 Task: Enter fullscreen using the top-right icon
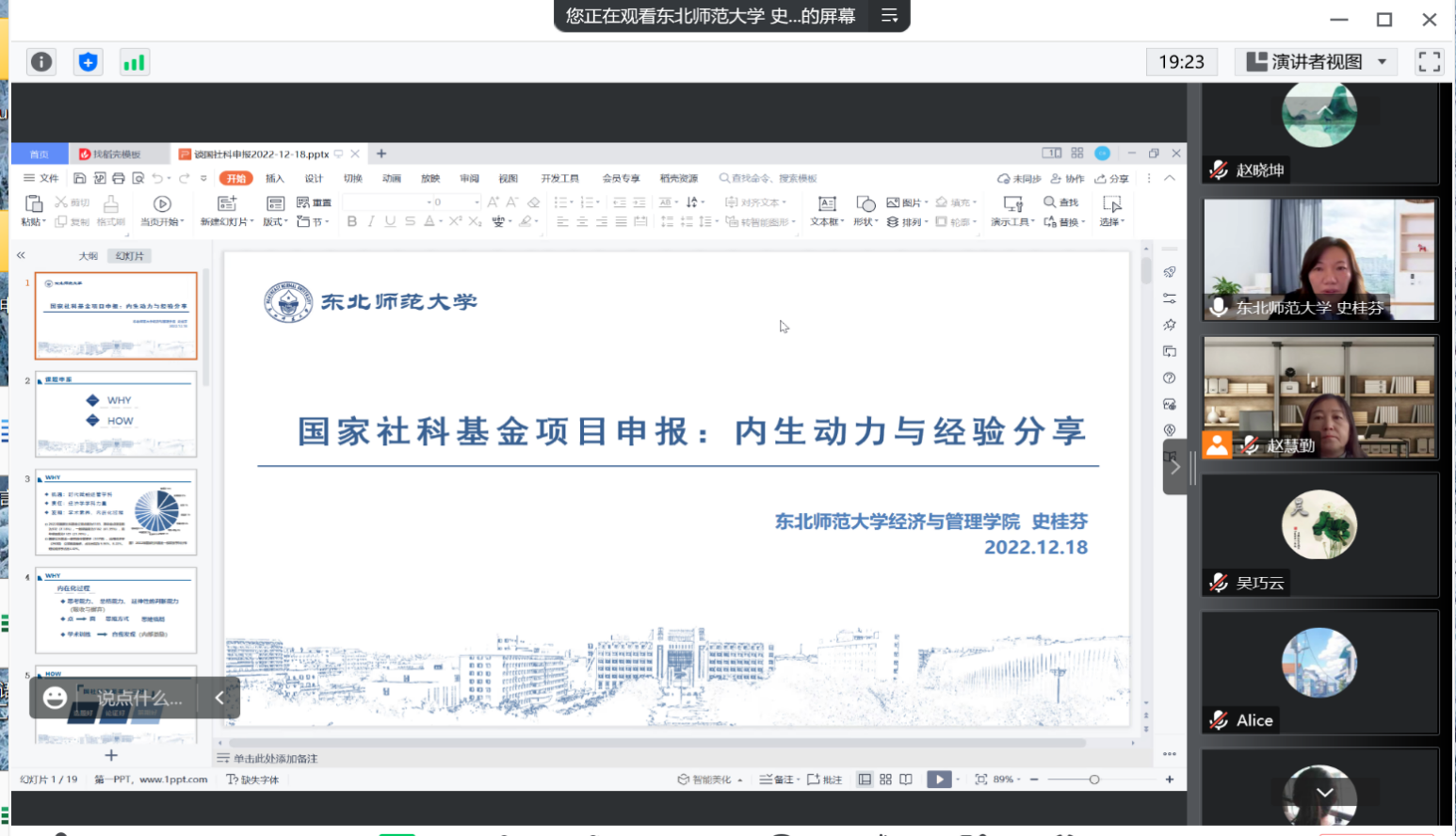1429,62
